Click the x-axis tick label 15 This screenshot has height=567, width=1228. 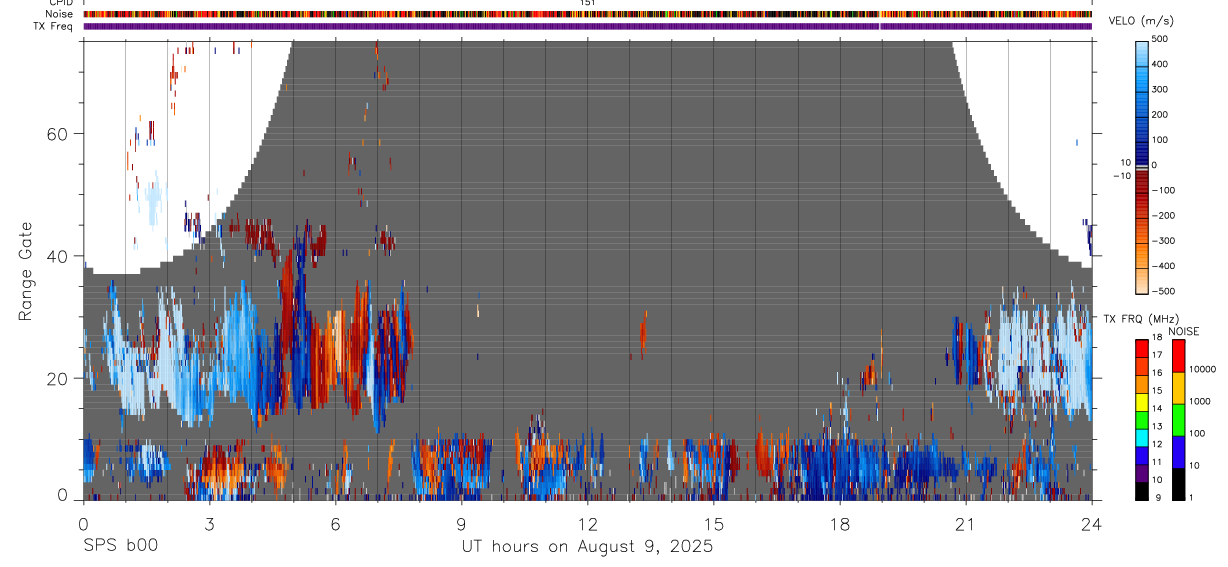click(713, 523)
